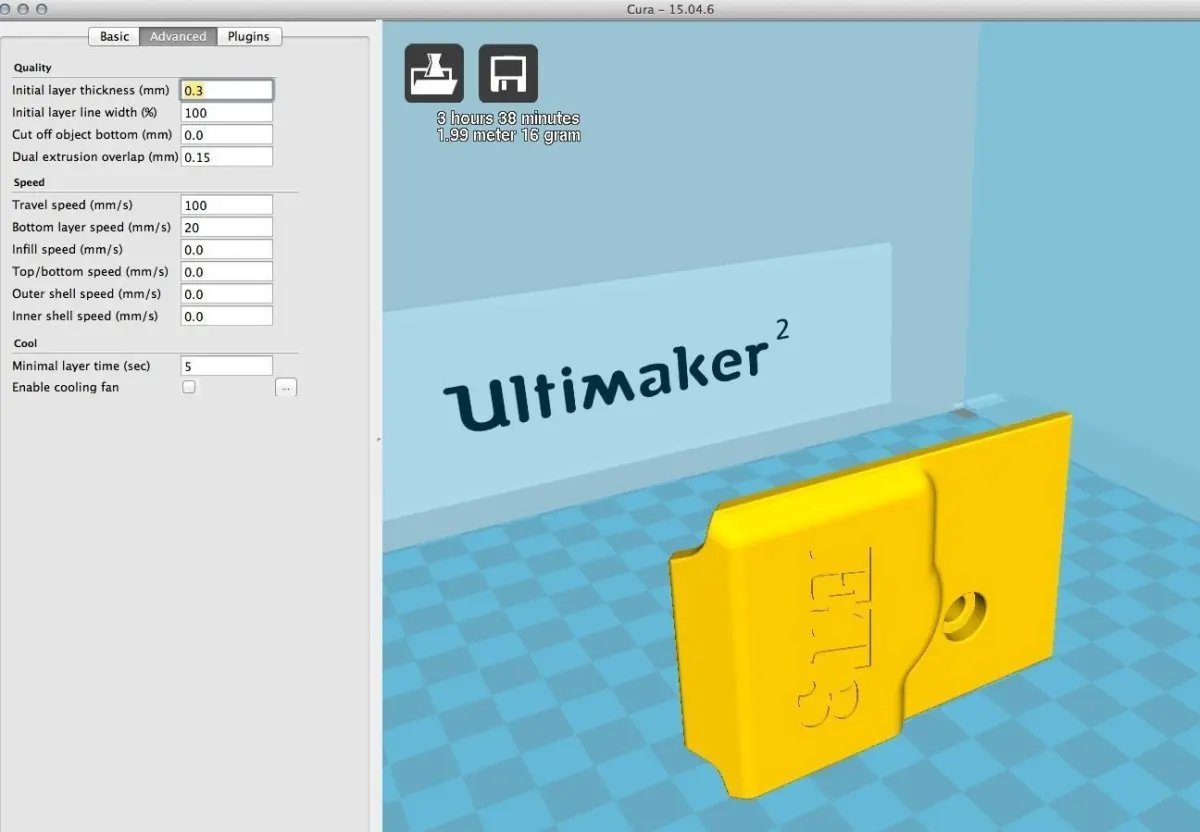Click the '1.99 meter 16 gram' material text
This screenshot has height=832, width=1200.
pos(508,135)
